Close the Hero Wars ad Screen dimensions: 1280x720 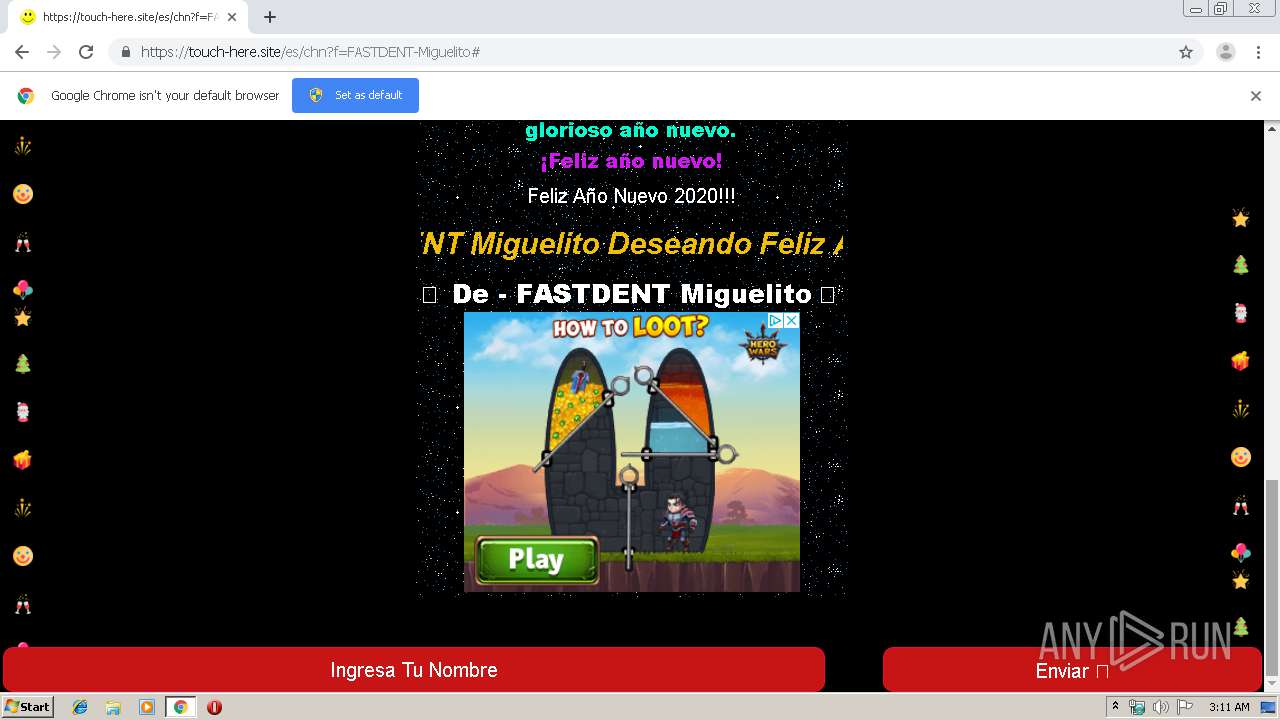point(791,320)
